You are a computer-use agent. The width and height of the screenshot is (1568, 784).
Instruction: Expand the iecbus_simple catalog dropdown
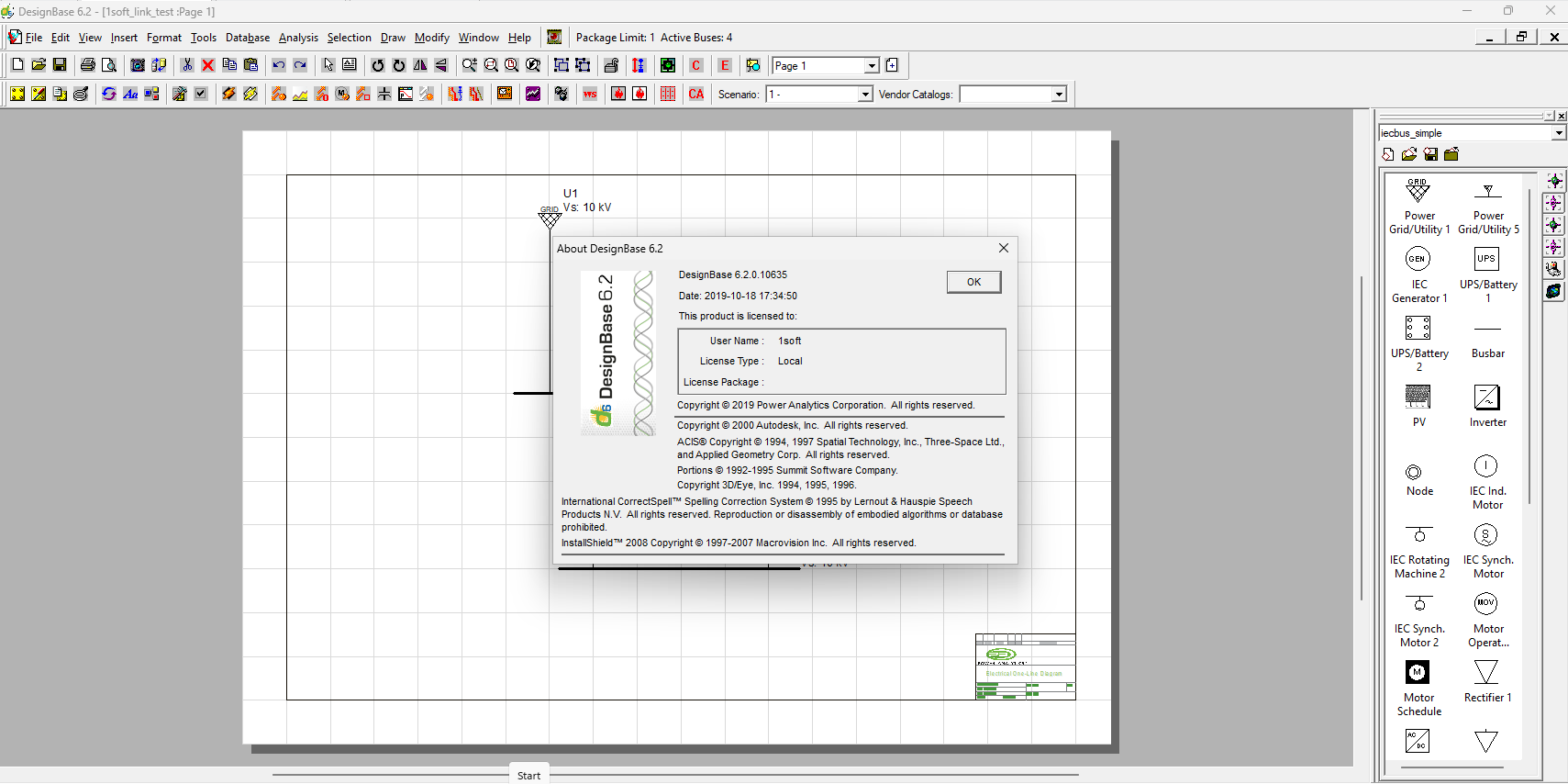1558,133
